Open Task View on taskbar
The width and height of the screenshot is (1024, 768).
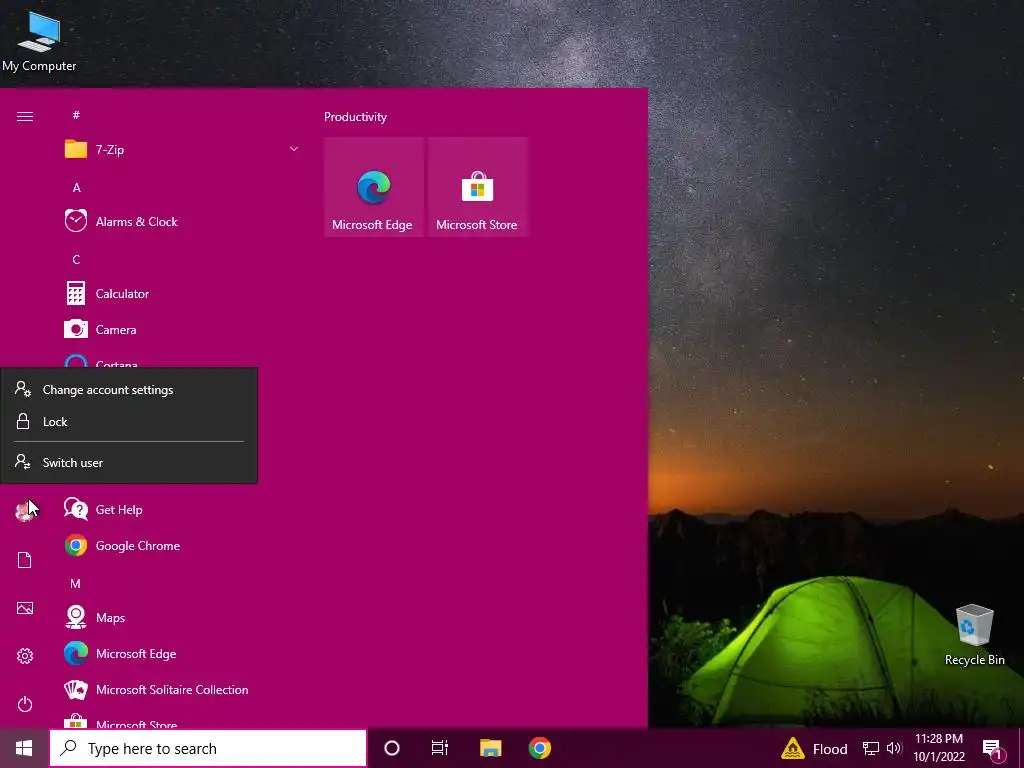440,748
